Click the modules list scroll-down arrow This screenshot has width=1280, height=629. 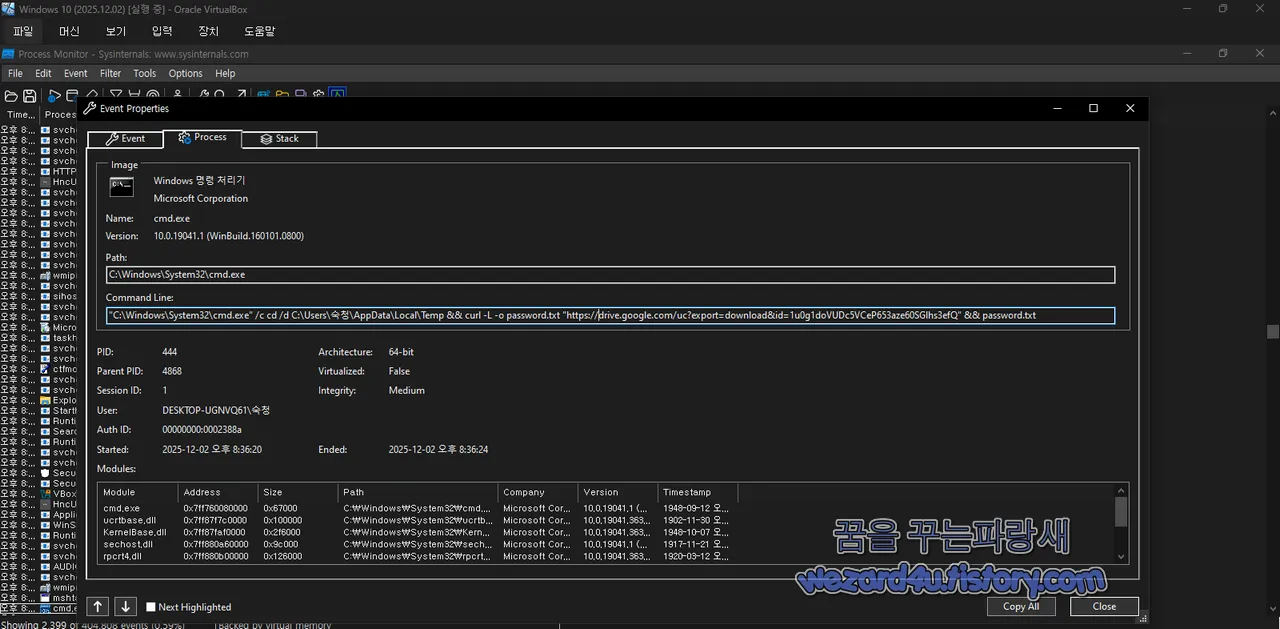point(1121,557)
